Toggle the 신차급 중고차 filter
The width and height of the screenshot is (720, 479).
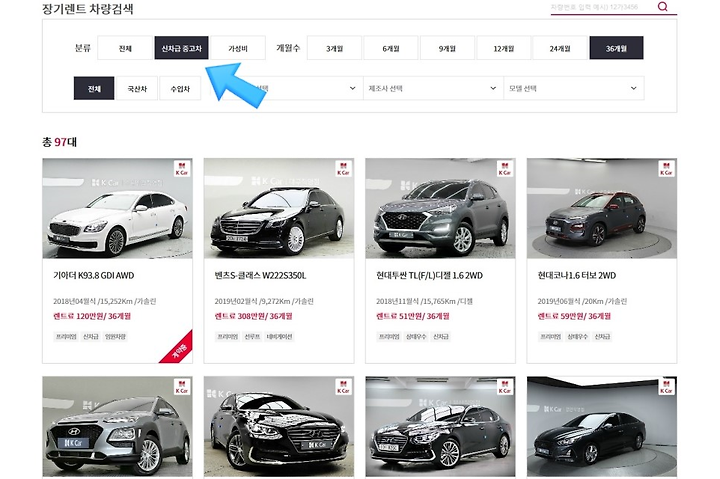181,48
